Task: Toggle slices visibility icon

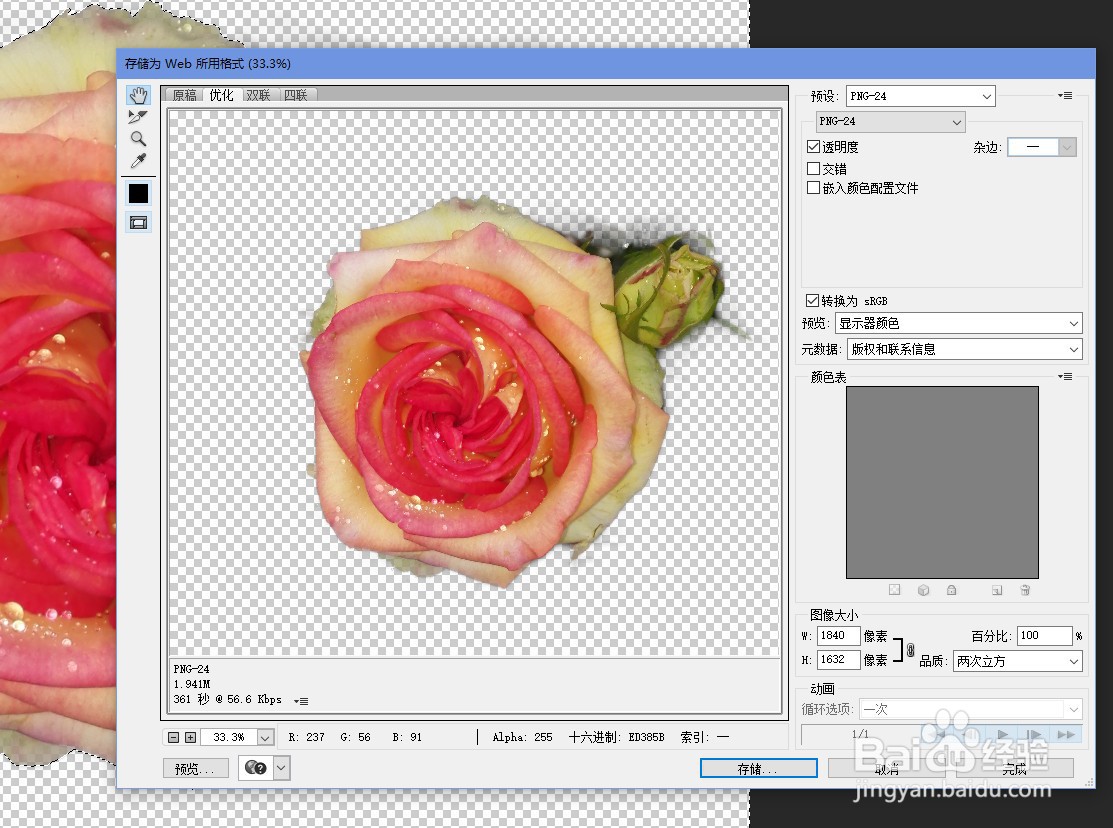Action: click(138, 223)
